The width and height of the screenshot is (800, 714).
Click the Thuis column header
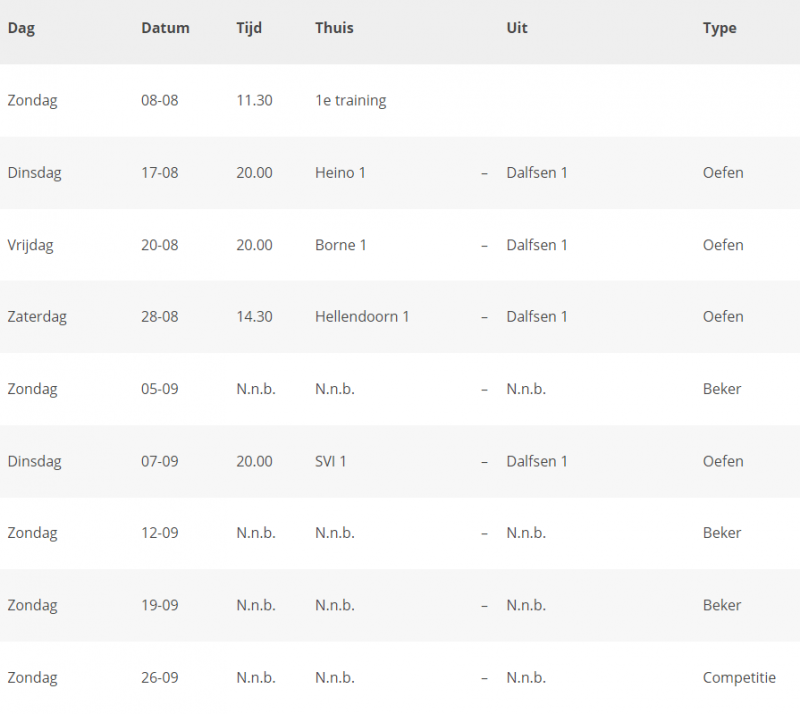[x=334, y=28]
